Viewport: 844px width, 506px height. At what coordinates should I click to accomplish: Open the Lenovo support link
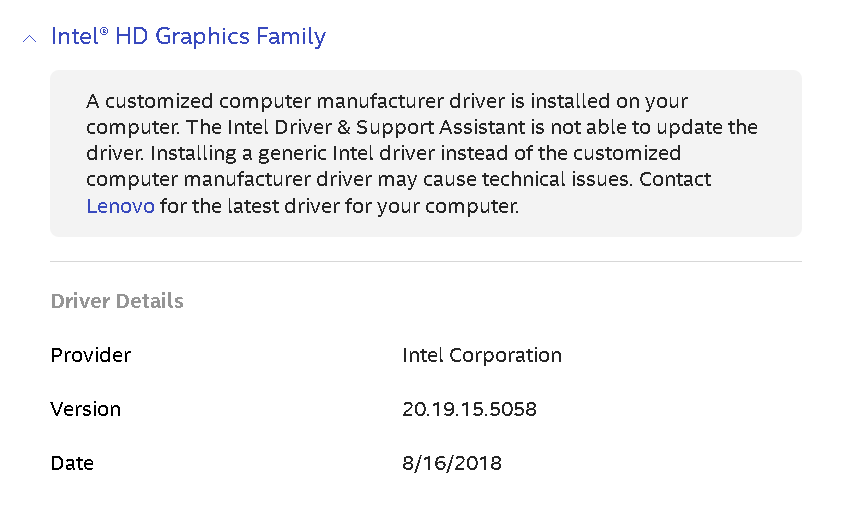[120, 207]
